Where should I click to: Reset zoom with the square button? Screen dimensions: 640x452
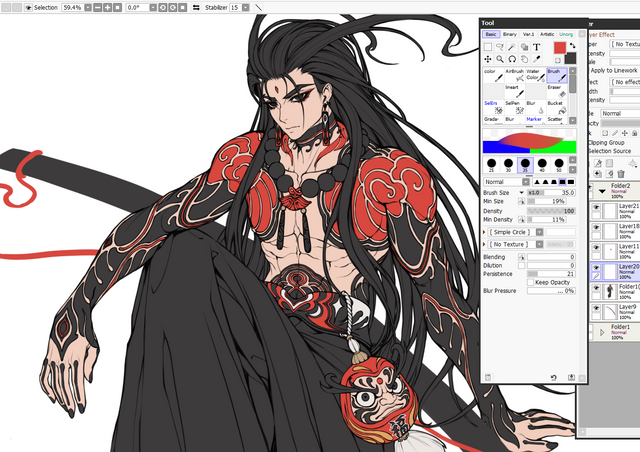[117, 7]
